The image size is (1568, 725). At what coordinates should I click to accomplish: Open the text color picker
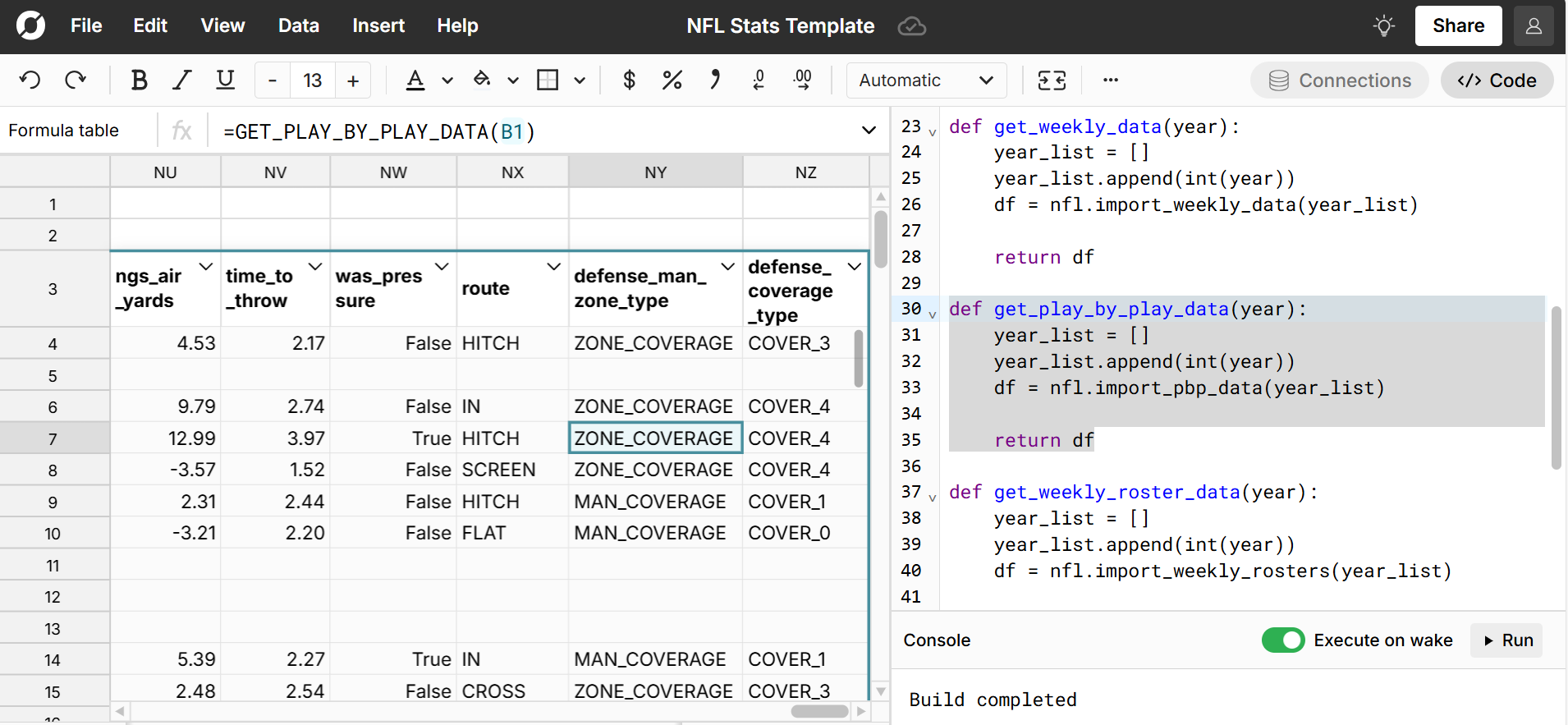tap(416, 80)
